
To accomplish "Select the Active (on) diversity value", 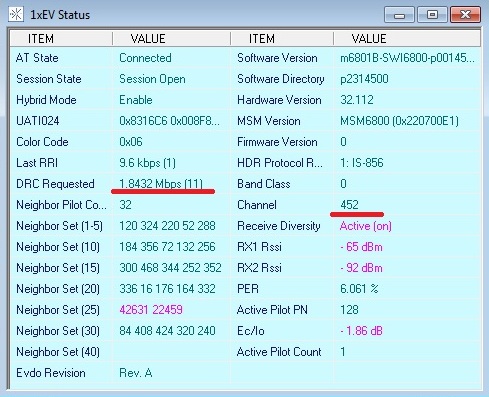I will (366, 226).
